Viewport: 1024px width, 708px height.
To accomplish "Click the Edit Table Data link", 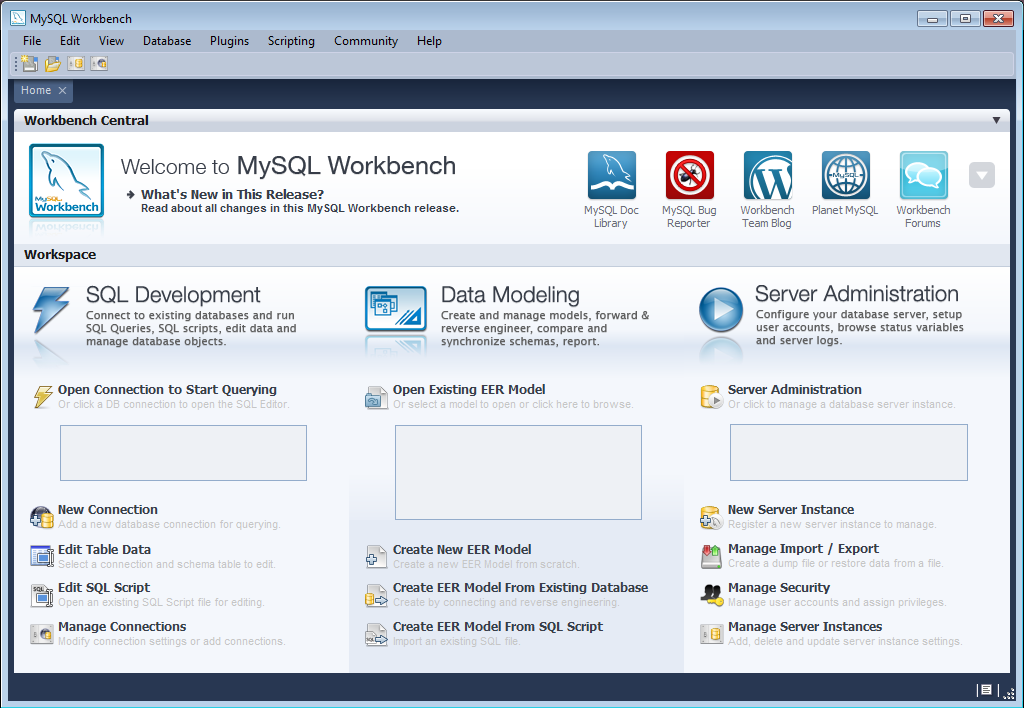I will [x=104, y=549].
